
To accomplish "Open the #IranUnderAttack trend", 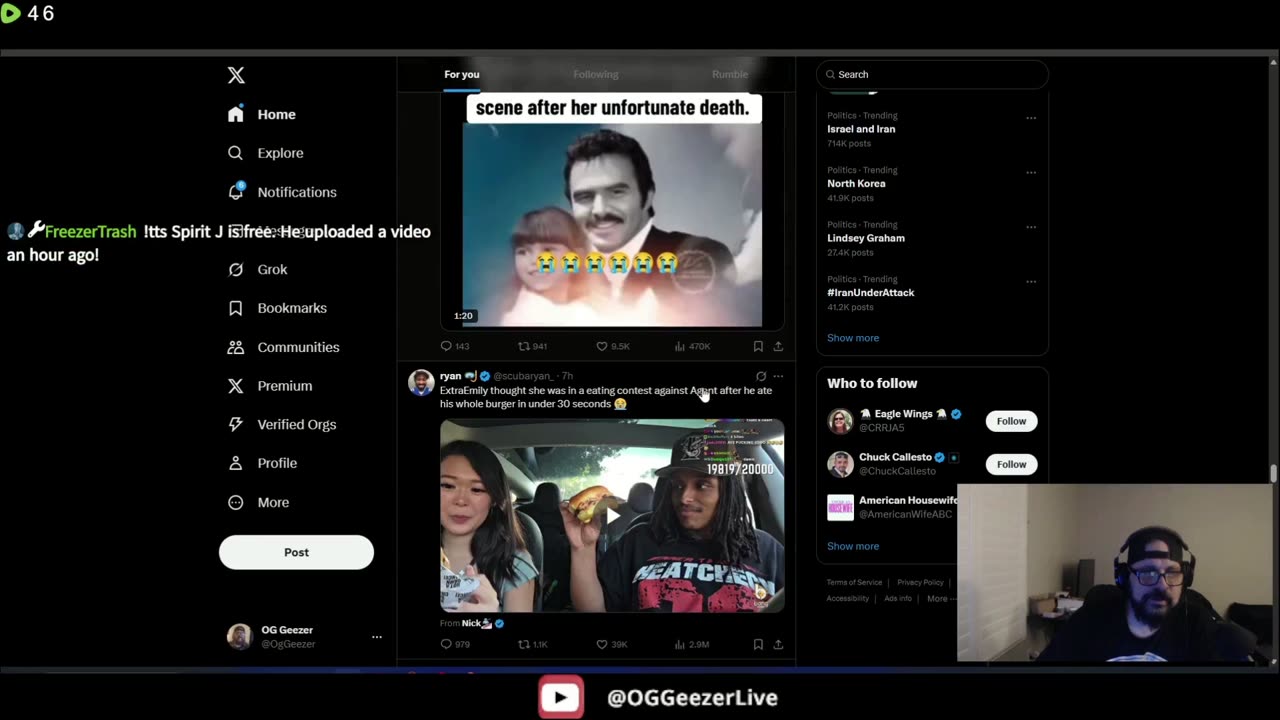I will click(871, 292).
